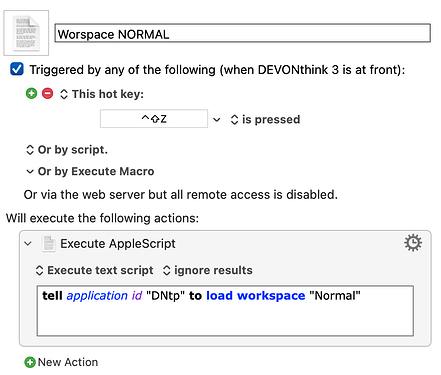Click inside the AppleScript text area
Image resolution: width=441 pixels, height=375 pixels.
[x=225, y=310]
